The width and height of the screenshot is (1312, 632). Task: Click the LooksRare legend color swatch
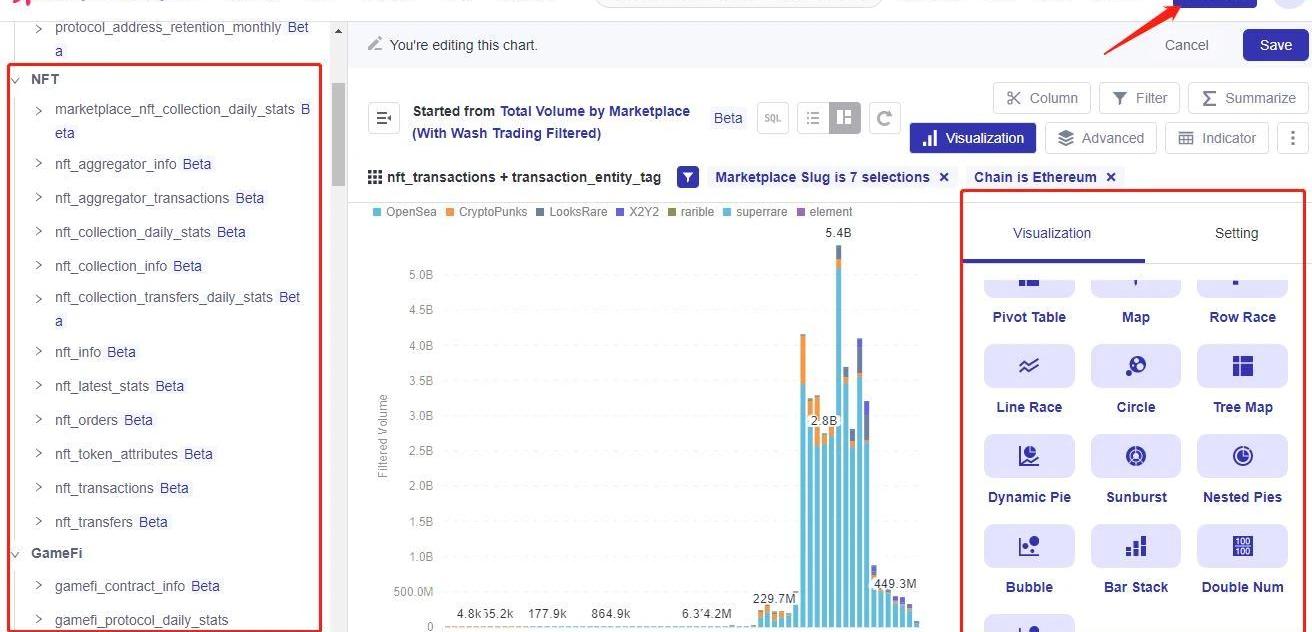click(x=540, y=212)
